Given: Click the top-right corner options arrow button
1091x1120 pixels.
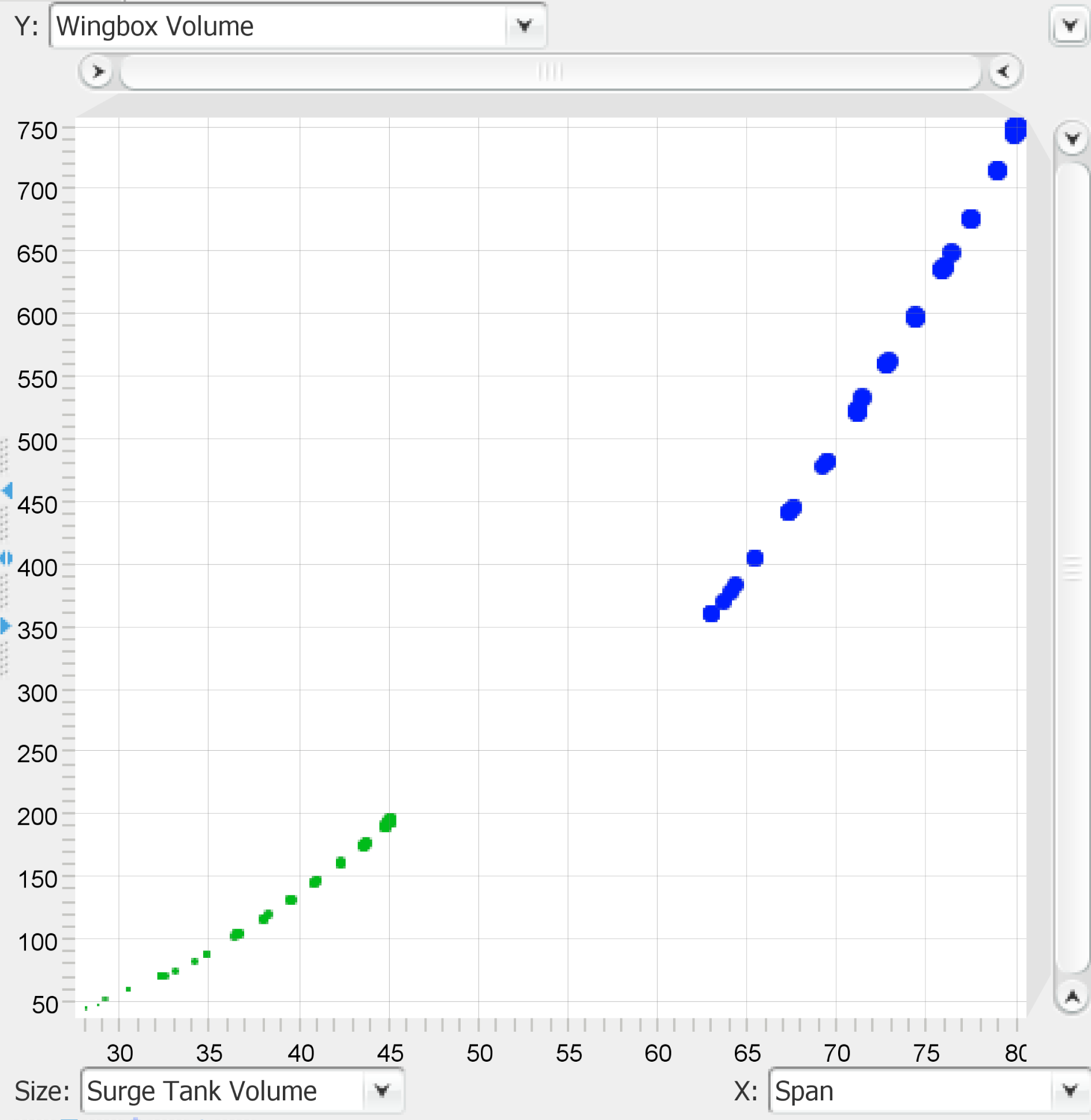Looking at the screenshot, I should point(1070,26).
